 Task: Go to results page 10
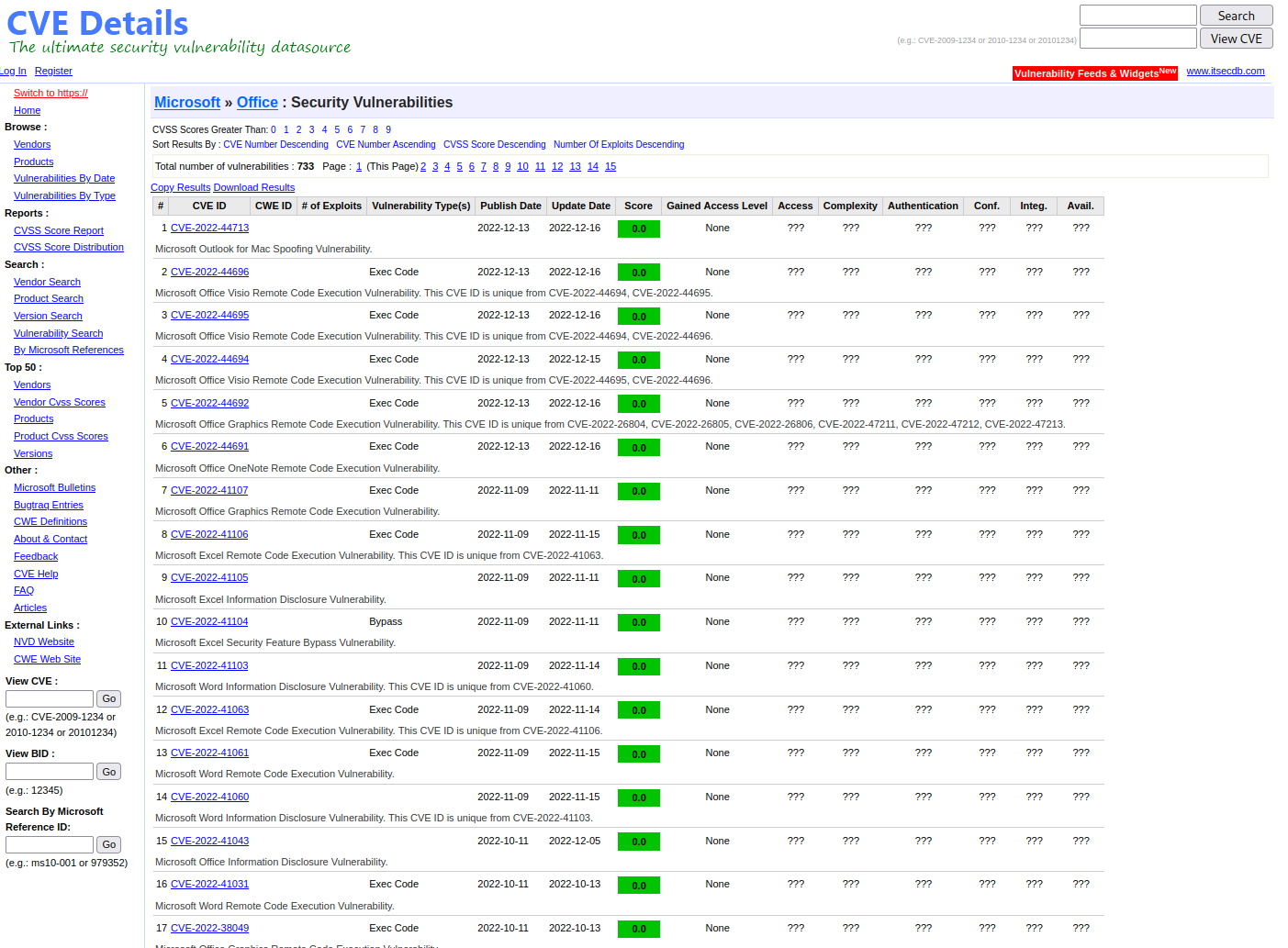tap(522, 166)
